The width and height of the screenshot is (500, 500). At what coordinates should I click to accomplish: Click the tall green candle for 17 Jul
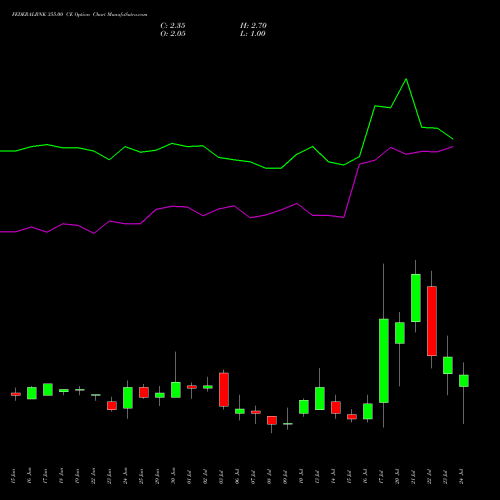[384, 361]
